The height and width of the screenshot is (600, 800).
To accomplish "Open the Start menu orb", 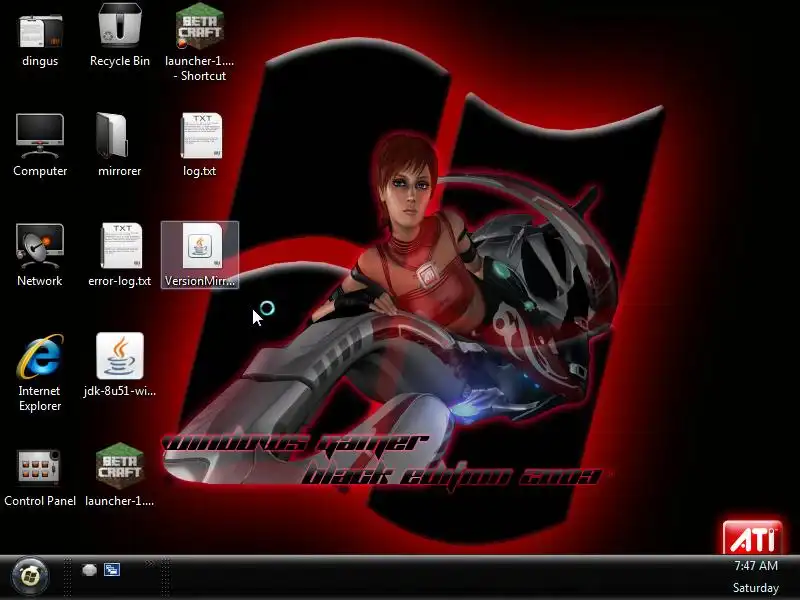I will (x=30, y=577).
